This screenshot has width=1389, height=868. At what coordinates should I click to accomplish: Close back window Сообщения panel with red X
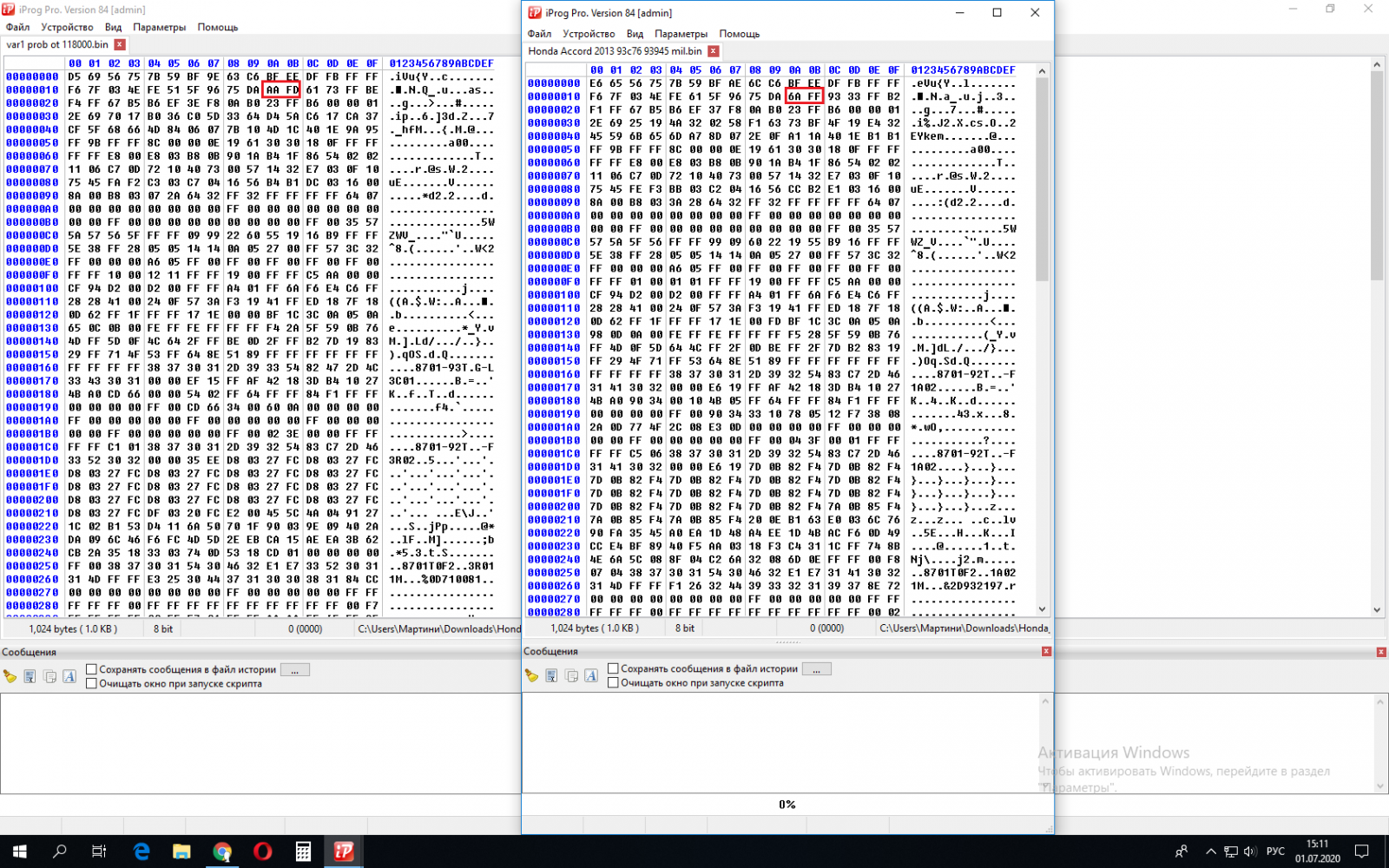[x=1381, y=652]
